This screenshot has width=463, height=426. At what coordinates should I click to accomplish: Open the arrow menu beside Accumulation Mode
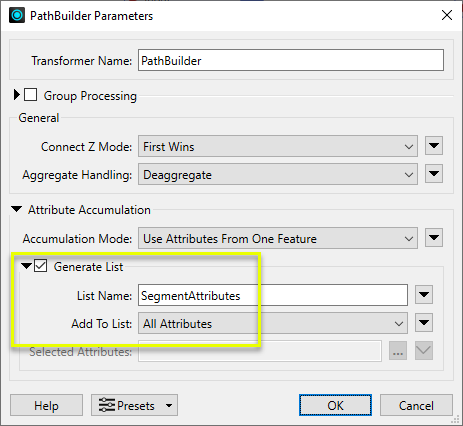point(434,238)
